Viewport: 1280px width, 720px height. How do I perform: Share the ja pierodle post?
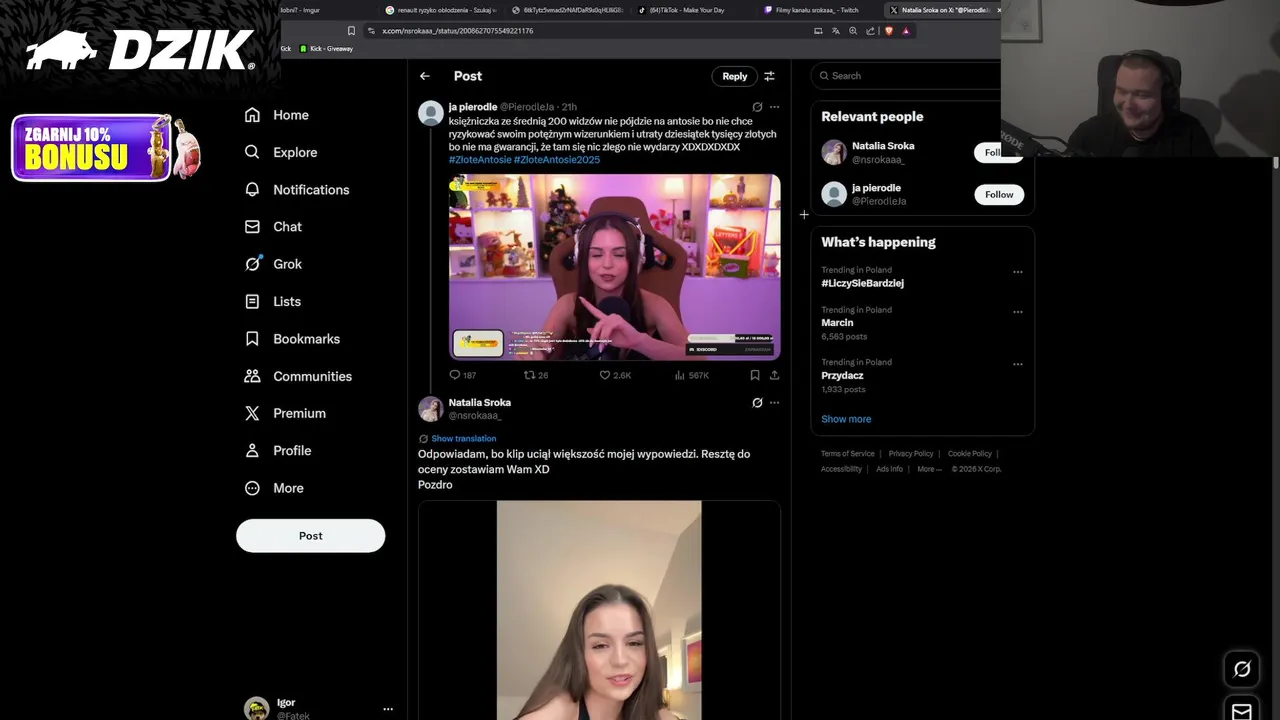tap(774, 375)
